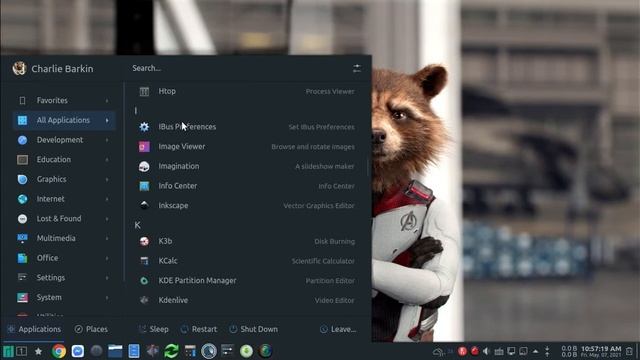The height and width of the screenshot is (360, 640).
Task: Expand Graphics category
Action: point(107,179)
